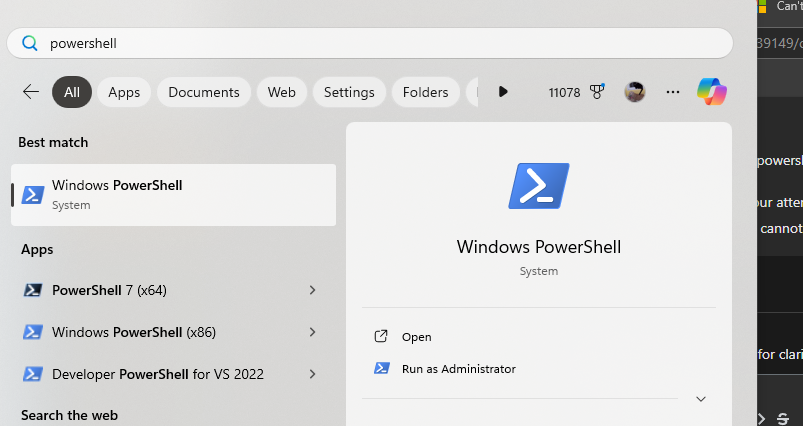Go back using the left arrow

pos(31,92)
